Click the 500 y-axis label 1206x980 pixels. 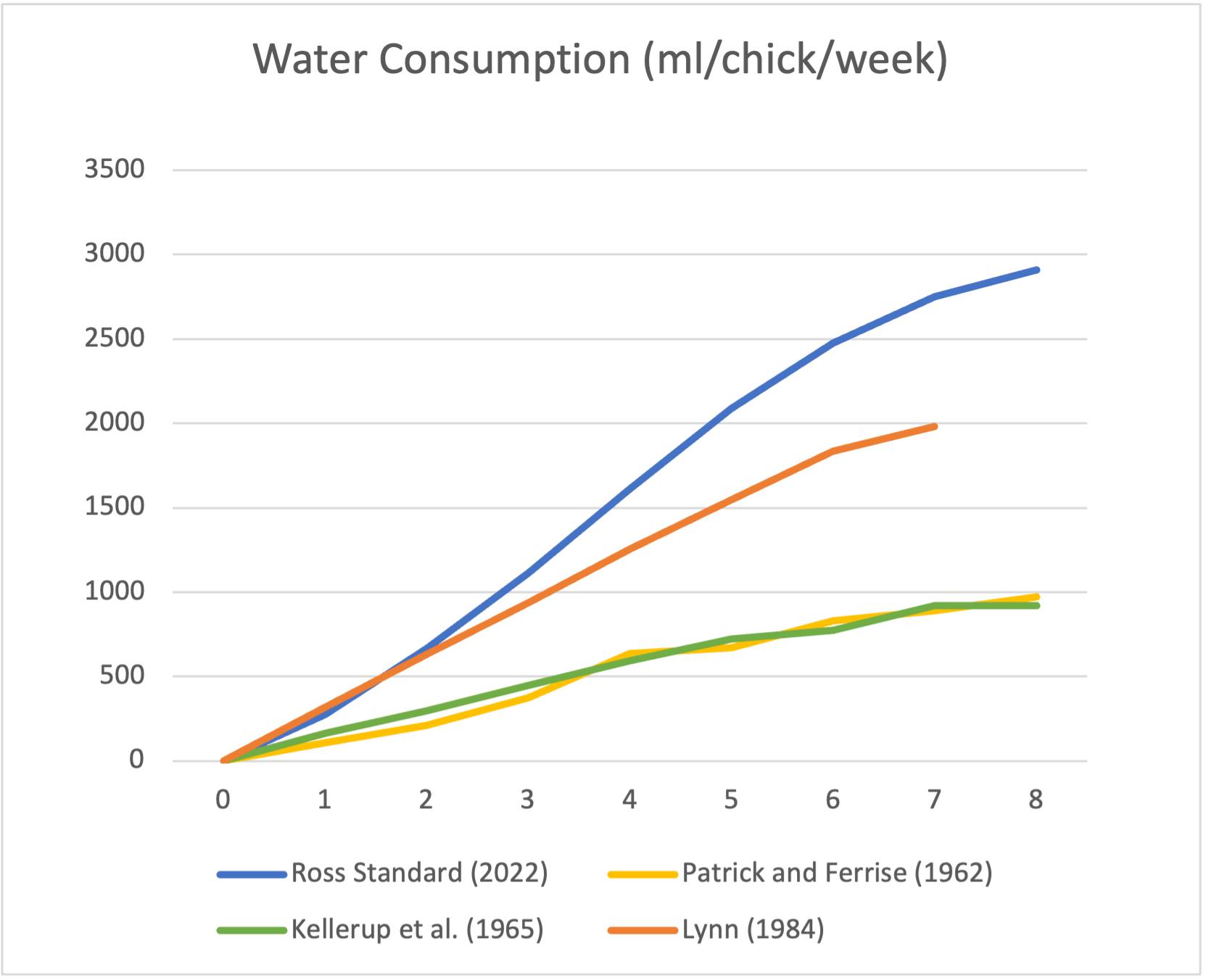tap(123, 676)
